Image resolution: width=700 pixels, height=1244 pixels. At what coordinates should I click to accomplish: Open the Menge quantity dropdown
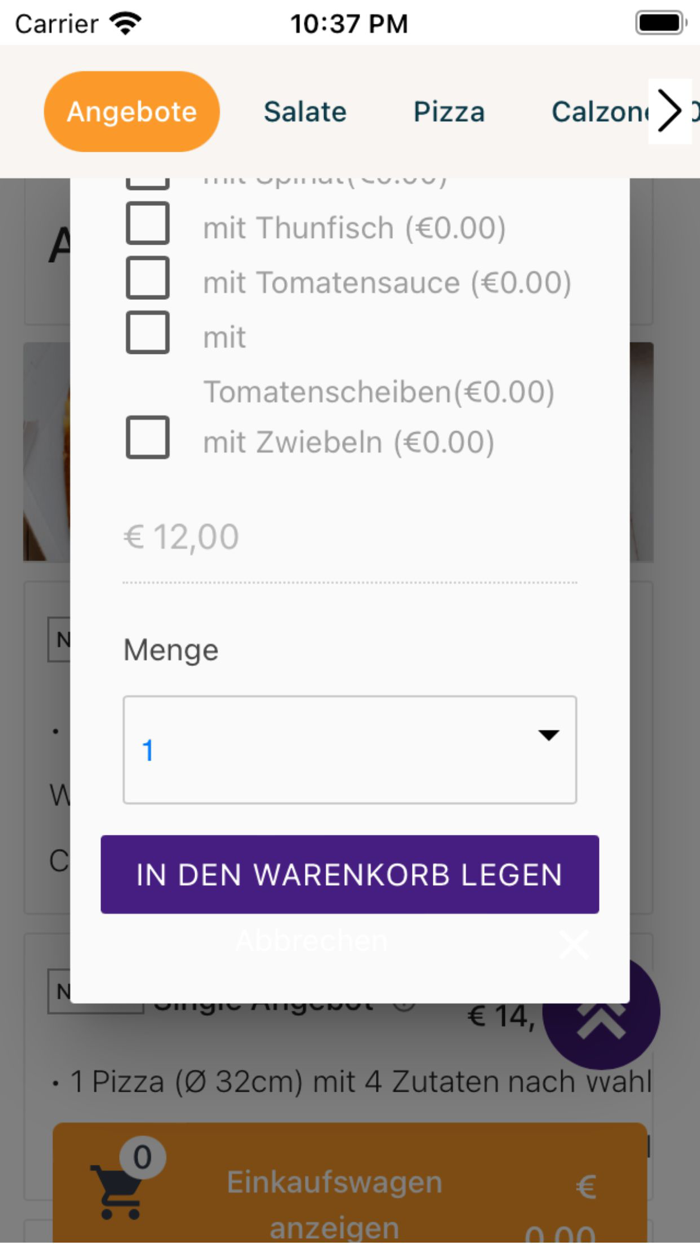point(349,750)
